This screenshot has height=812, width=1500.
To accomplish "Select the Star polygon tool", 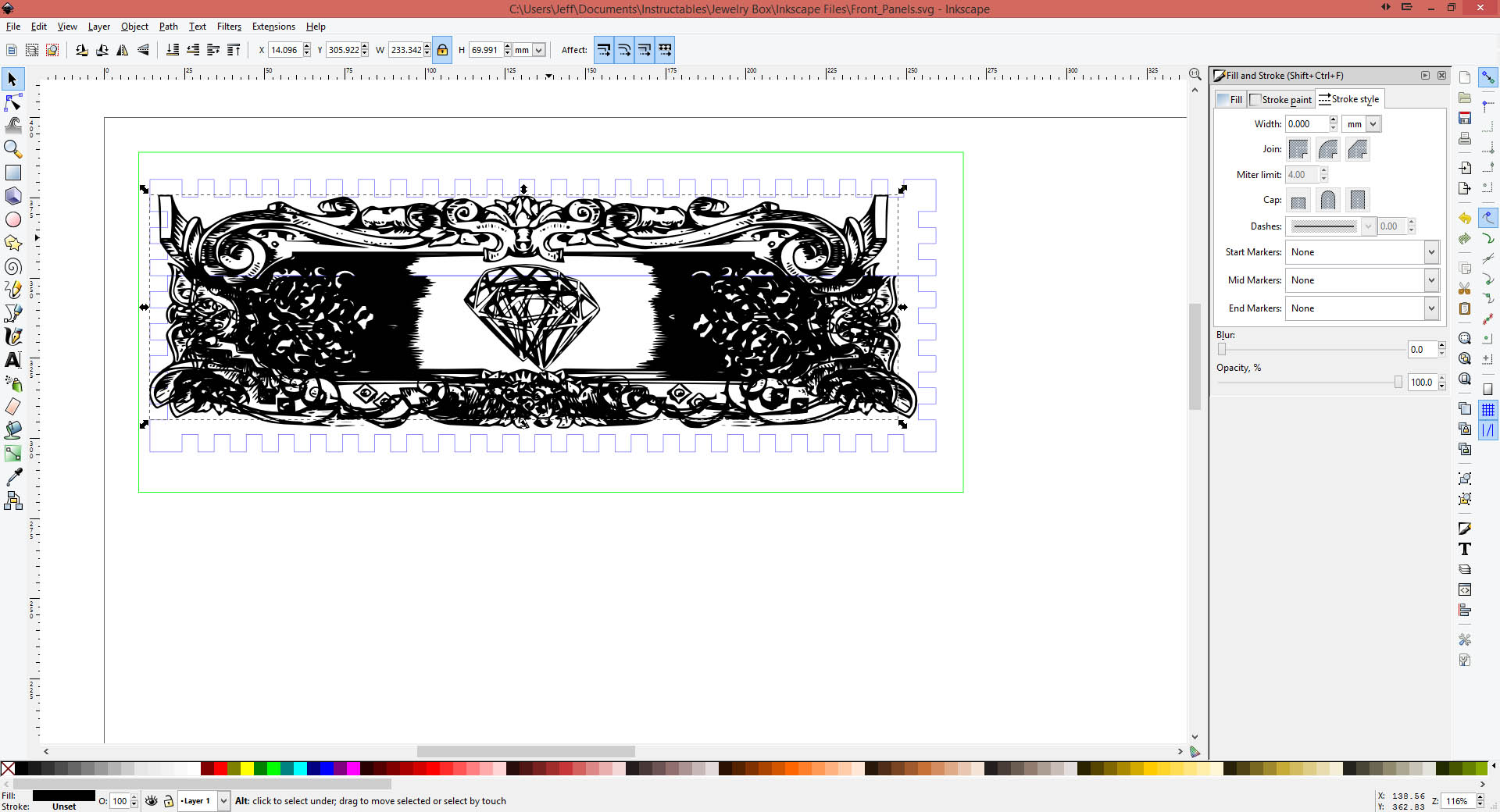I will (x=12, y=243).
